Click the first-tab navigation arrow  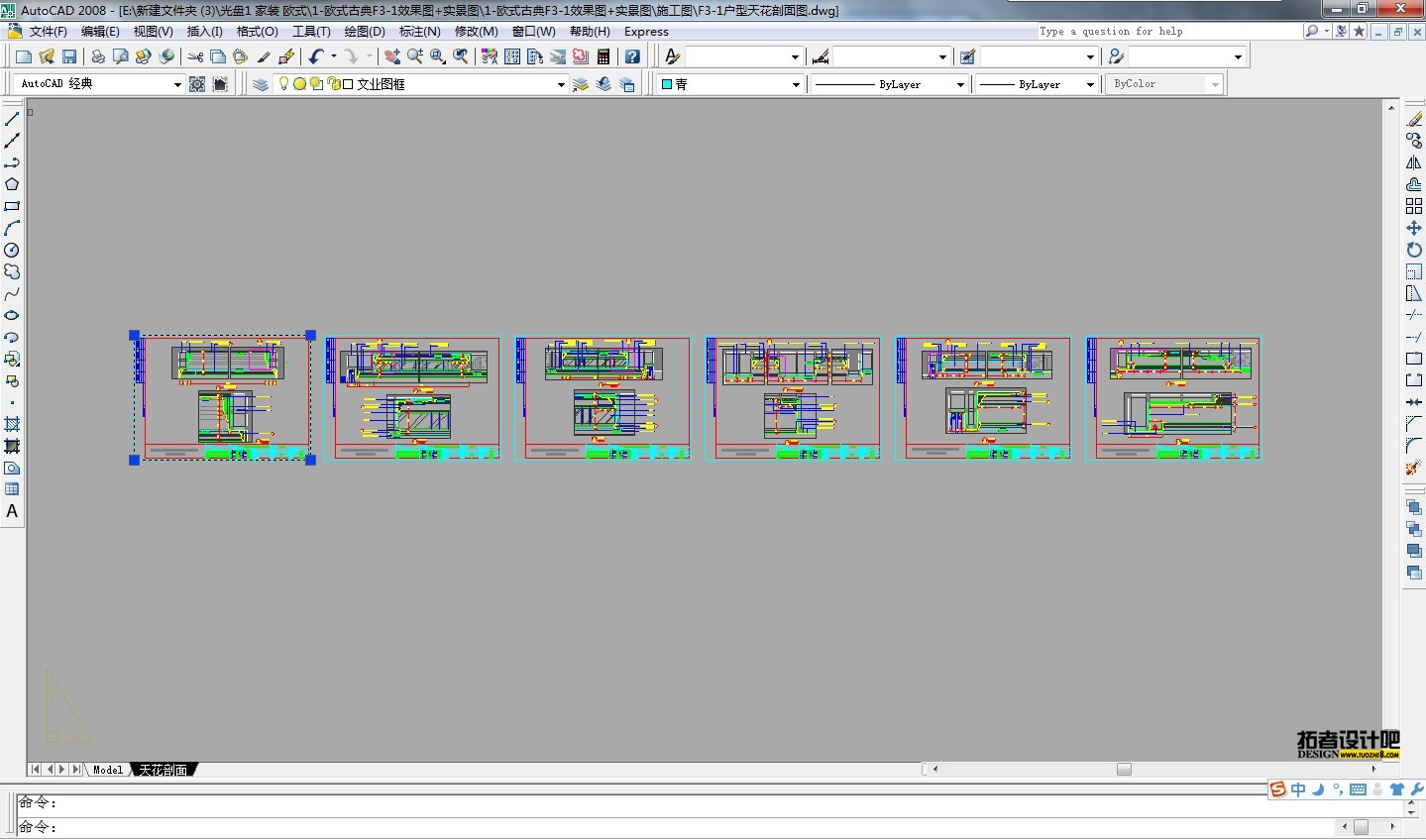(36, 770)
